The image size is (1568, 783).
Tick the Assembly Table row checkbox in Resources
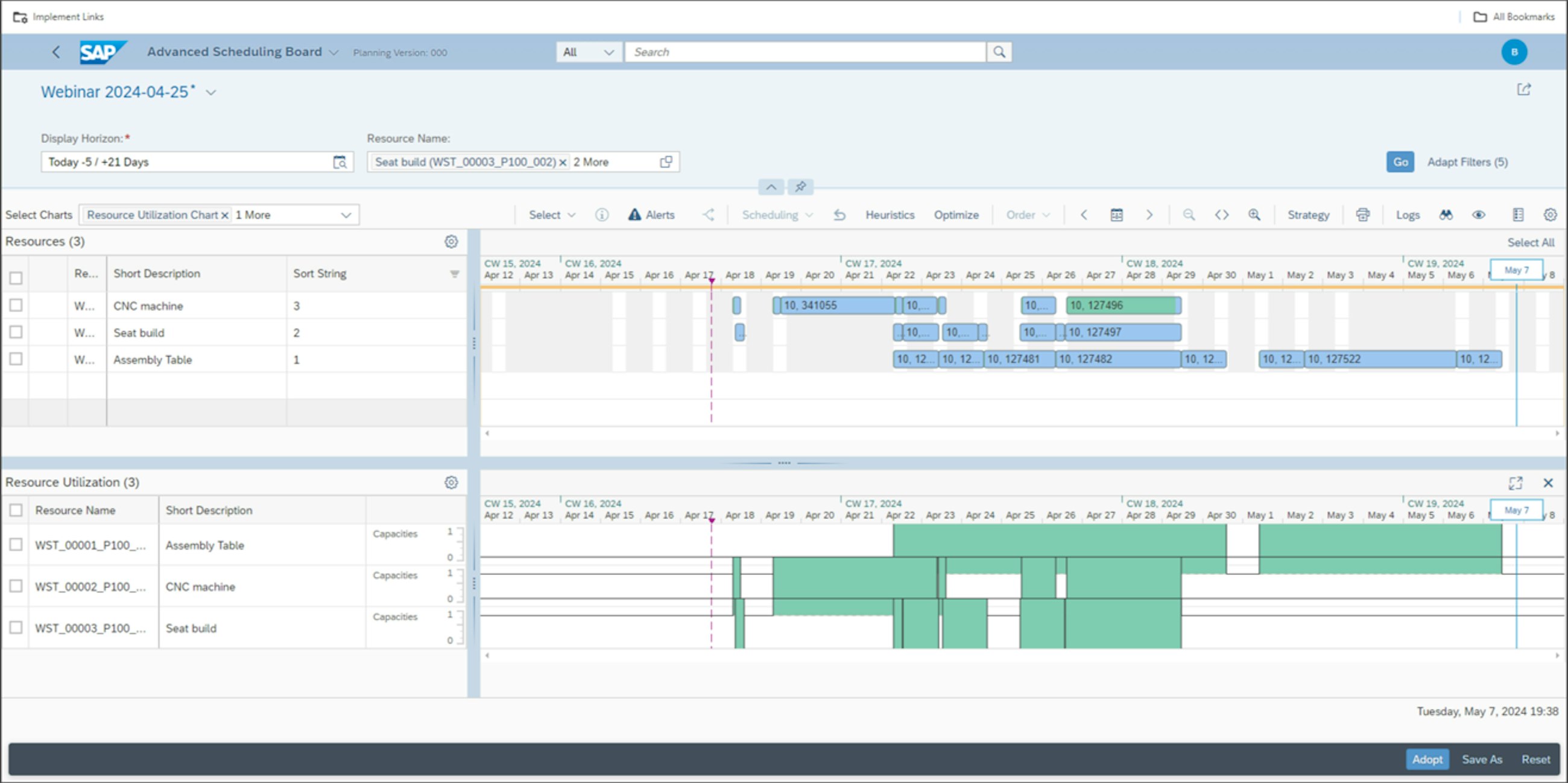pos(16,359)
